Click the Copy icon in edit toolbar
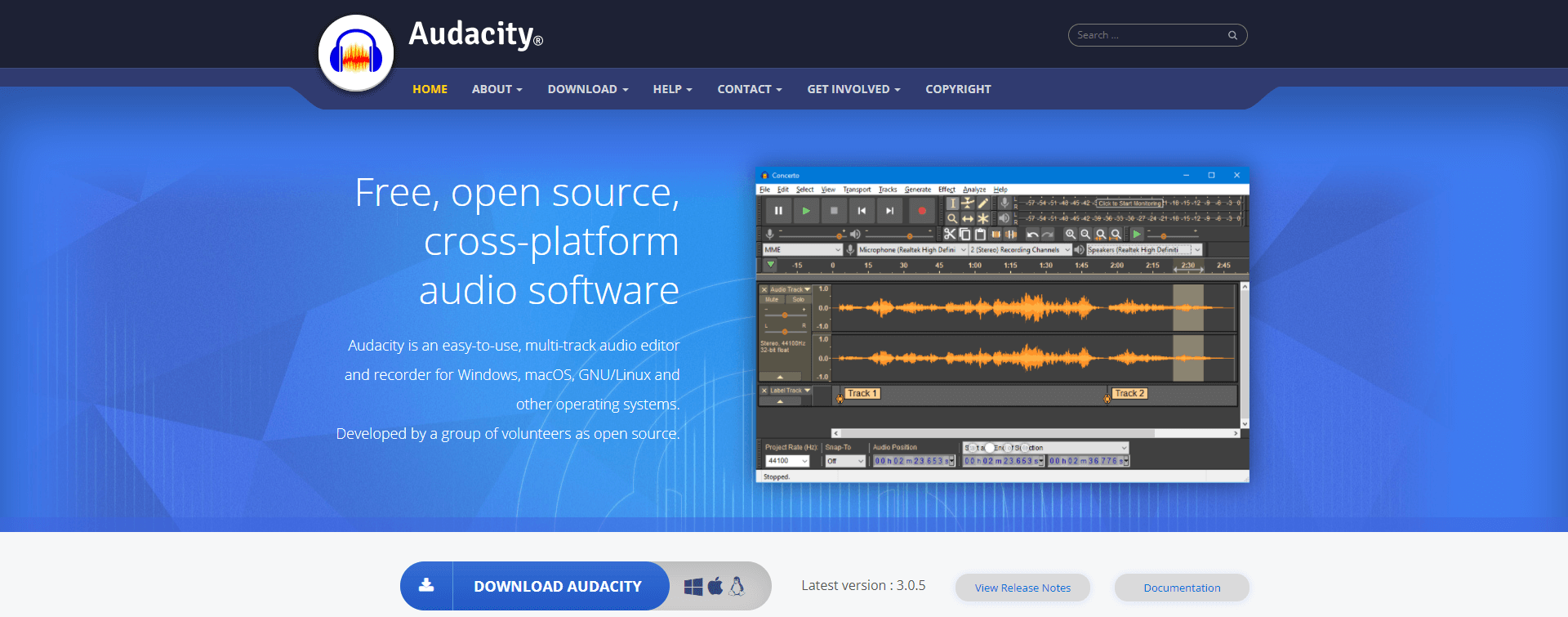 (x=964, y=234)
